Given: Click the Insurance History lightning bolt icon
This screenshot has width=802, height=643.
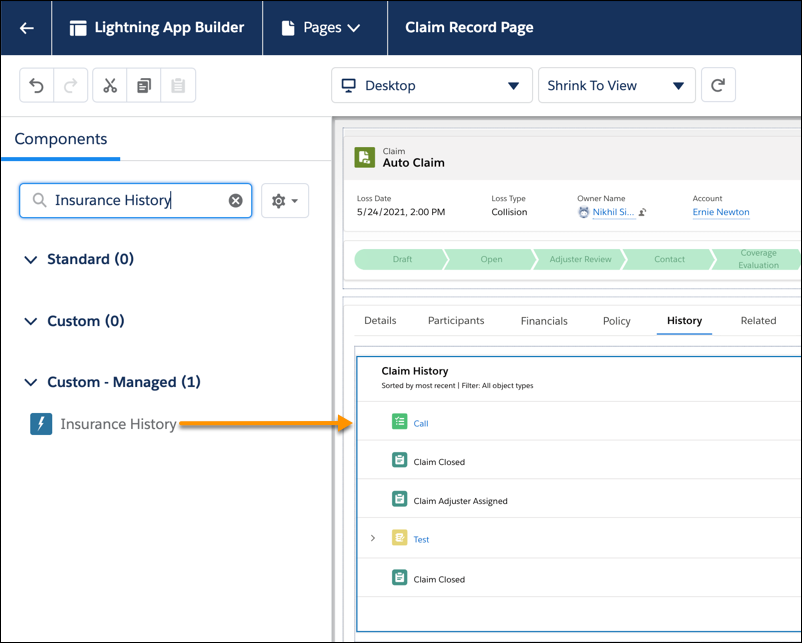Looking at the screenshot, I should tap(41, 424).
